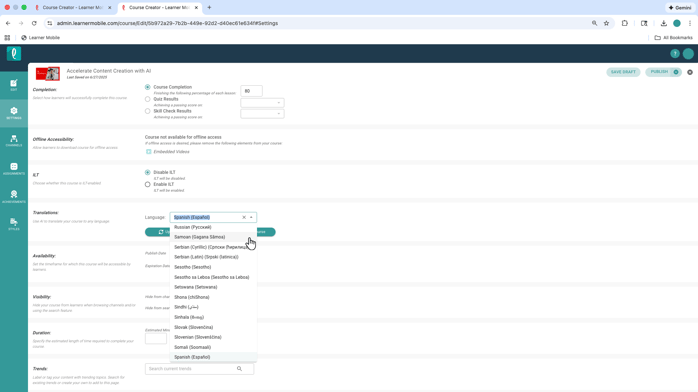Choose Somali (Soomaali) language
698x392 pixels.
click(213, 348)
